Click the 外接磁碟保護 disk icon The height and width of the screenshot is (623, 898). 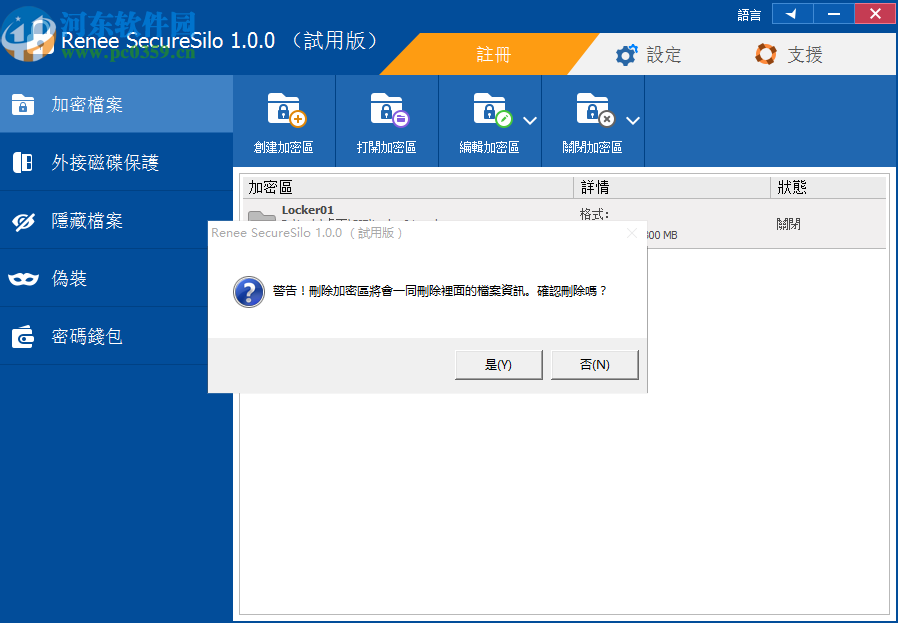click(x=23, y=163)
